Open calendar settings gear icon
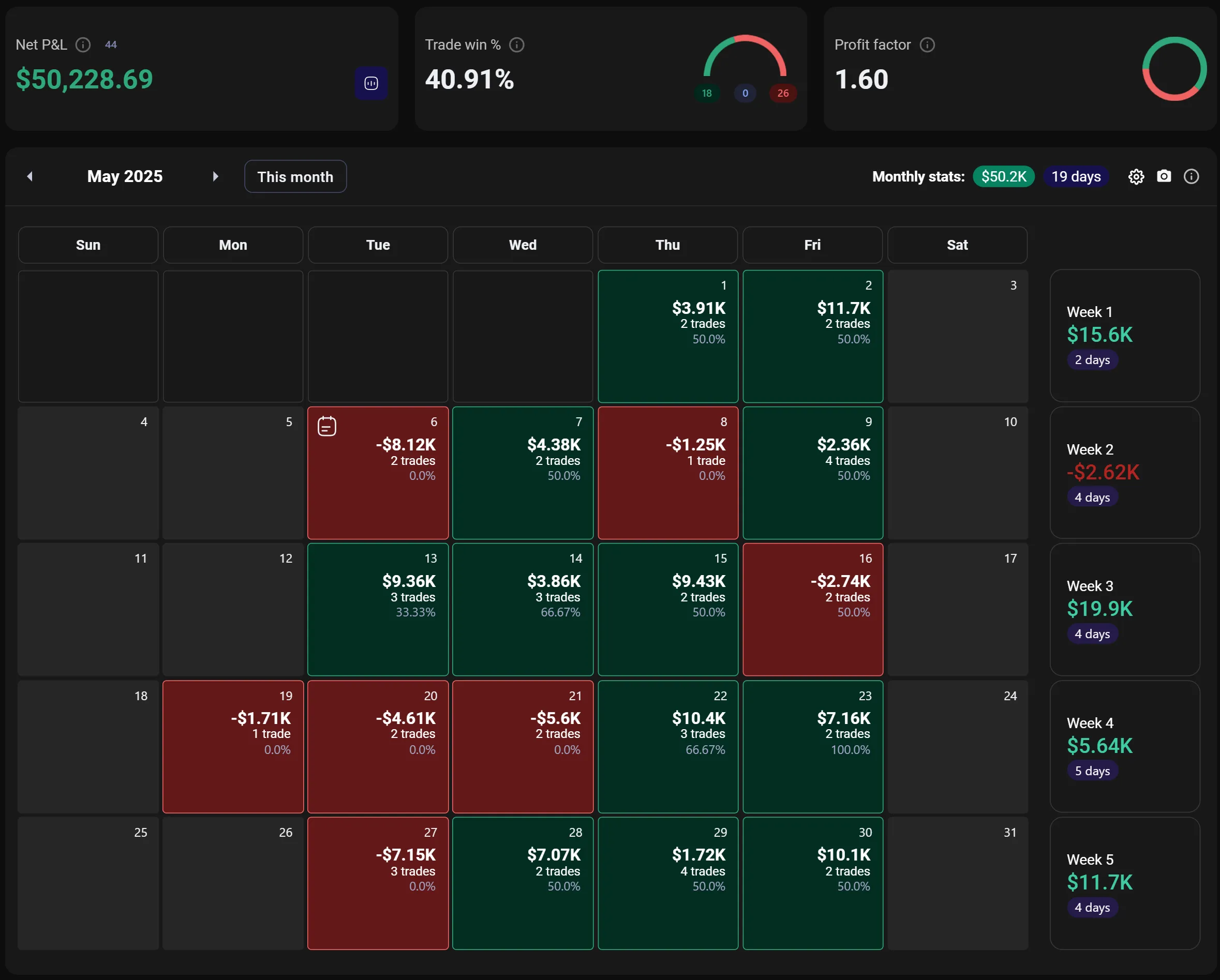 tap(1136, 177)
